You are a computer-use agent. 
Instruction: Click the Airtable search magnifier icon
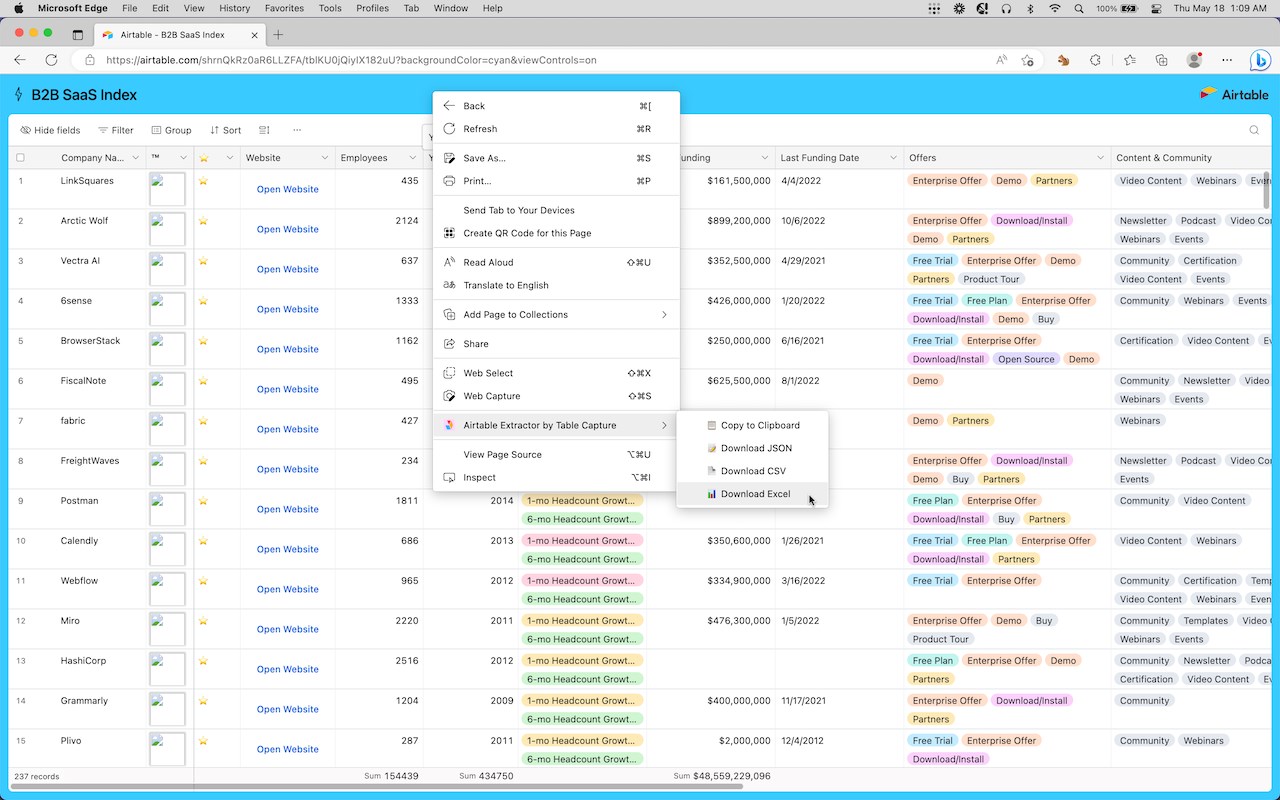1254,130
